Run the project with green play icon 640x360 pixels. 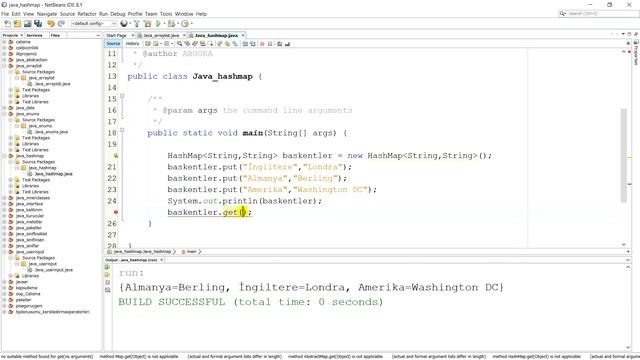click(x=158, y=24)
